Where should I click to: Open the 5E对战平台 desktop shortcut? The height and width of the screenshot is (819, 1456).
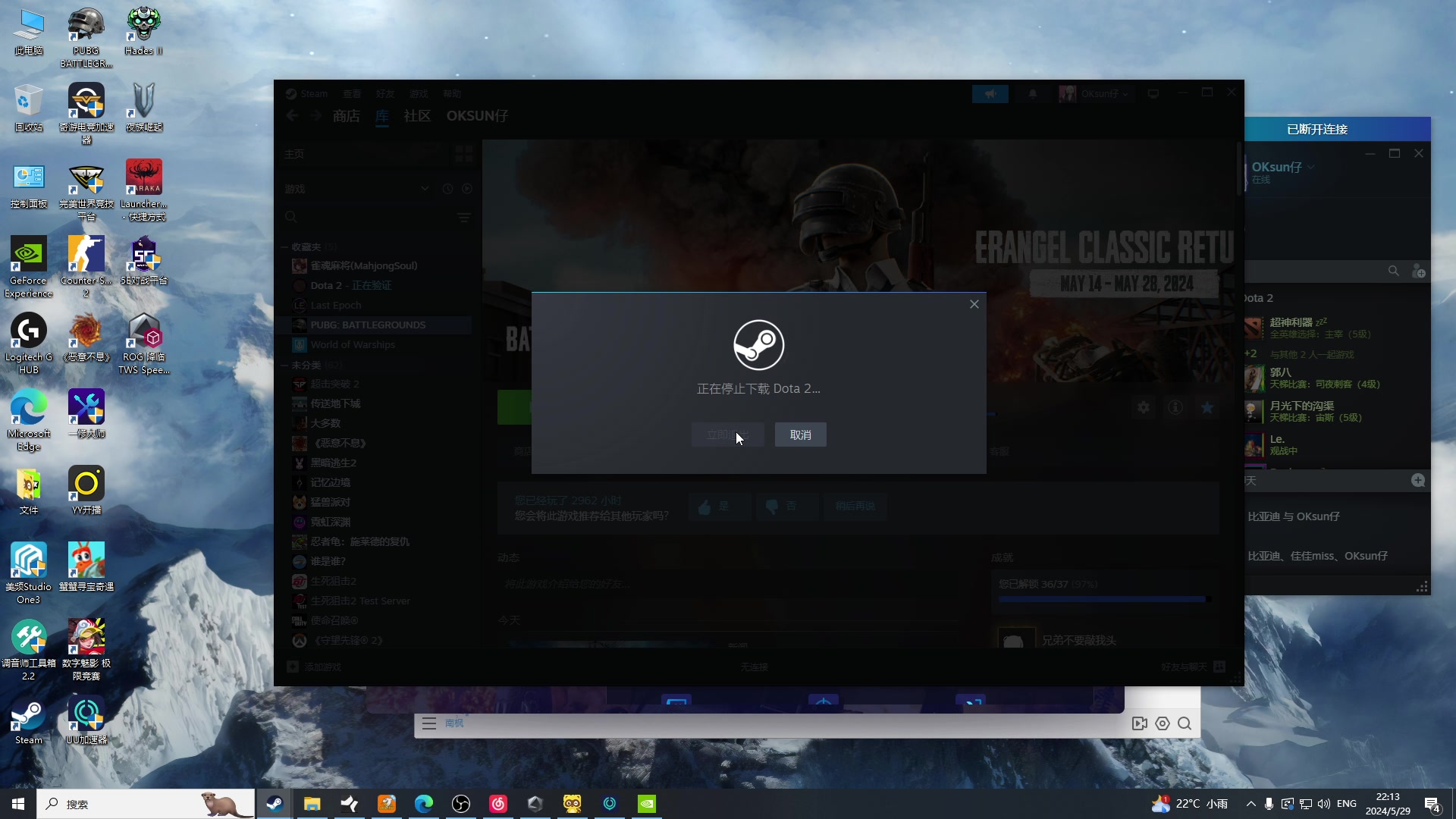coord(143,260)
